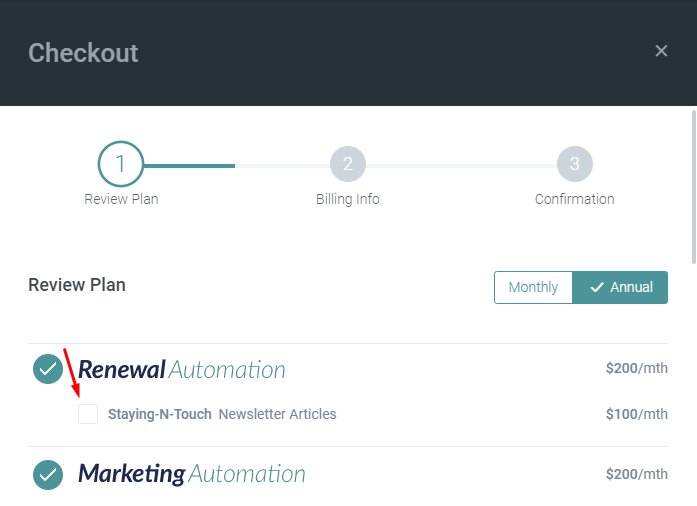697x506 pixels.
Task: Click the step 3 circle icon
Action: tap(575, 164)
